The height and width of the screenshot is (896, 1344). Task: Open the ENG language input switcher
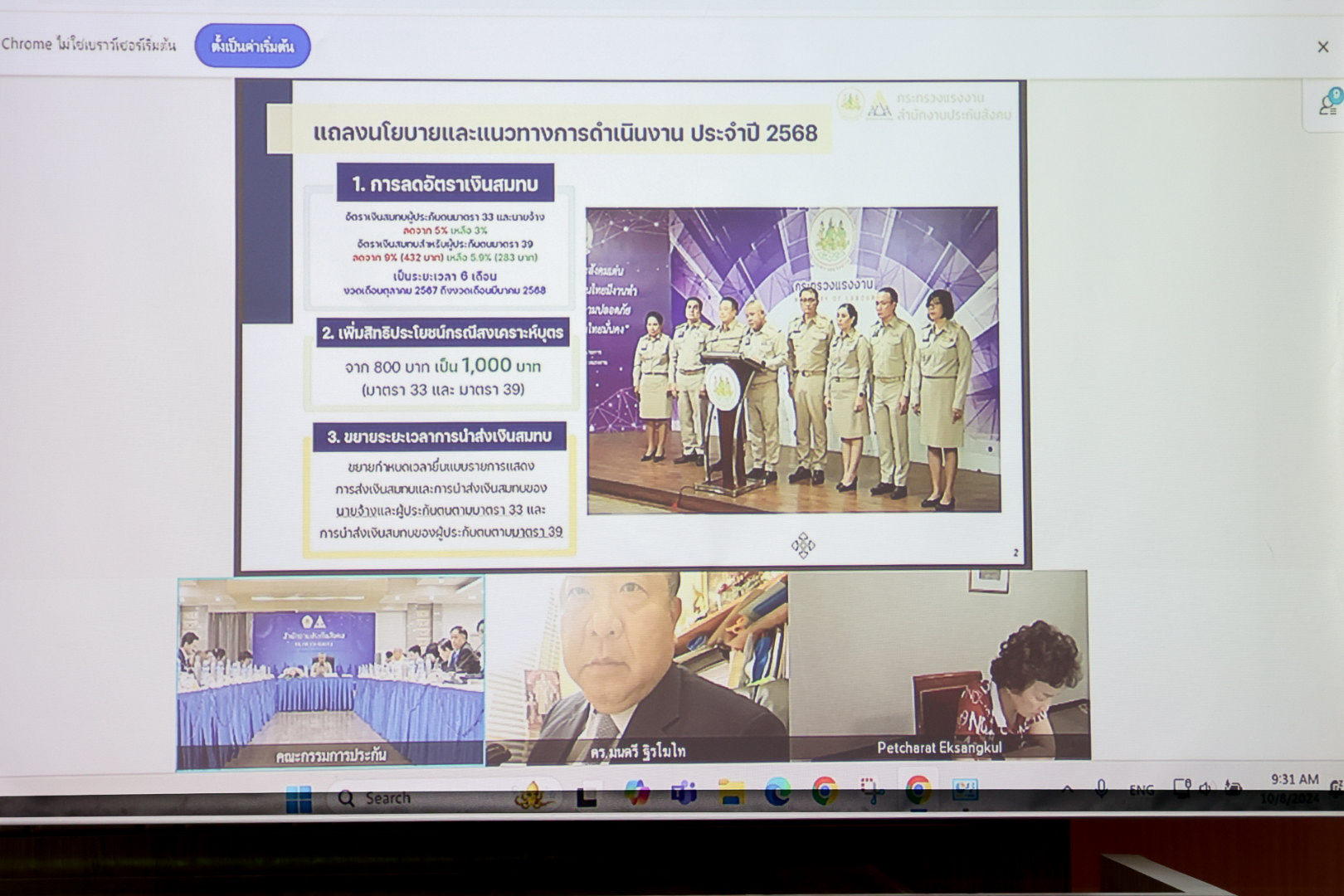point(1141,790)
